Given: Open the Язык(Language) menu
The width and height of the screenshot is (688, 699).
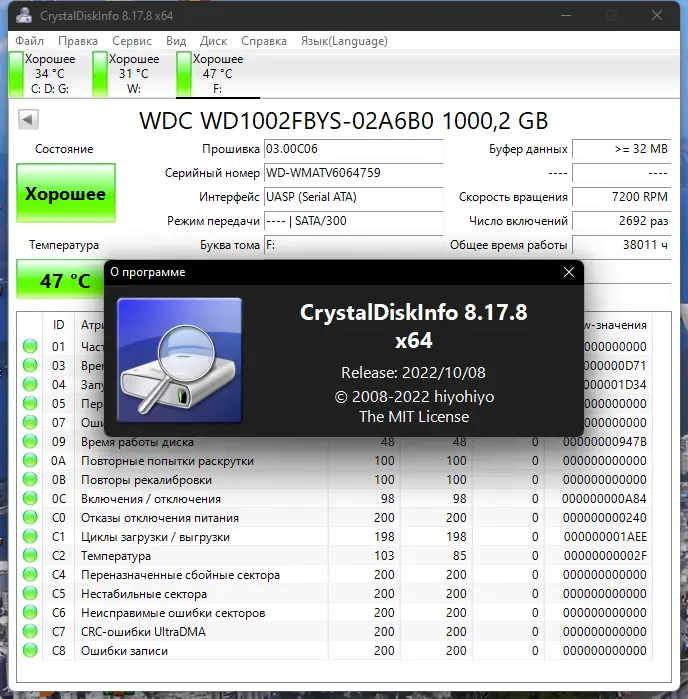Looking at the screenshot, I should (344, 41).
